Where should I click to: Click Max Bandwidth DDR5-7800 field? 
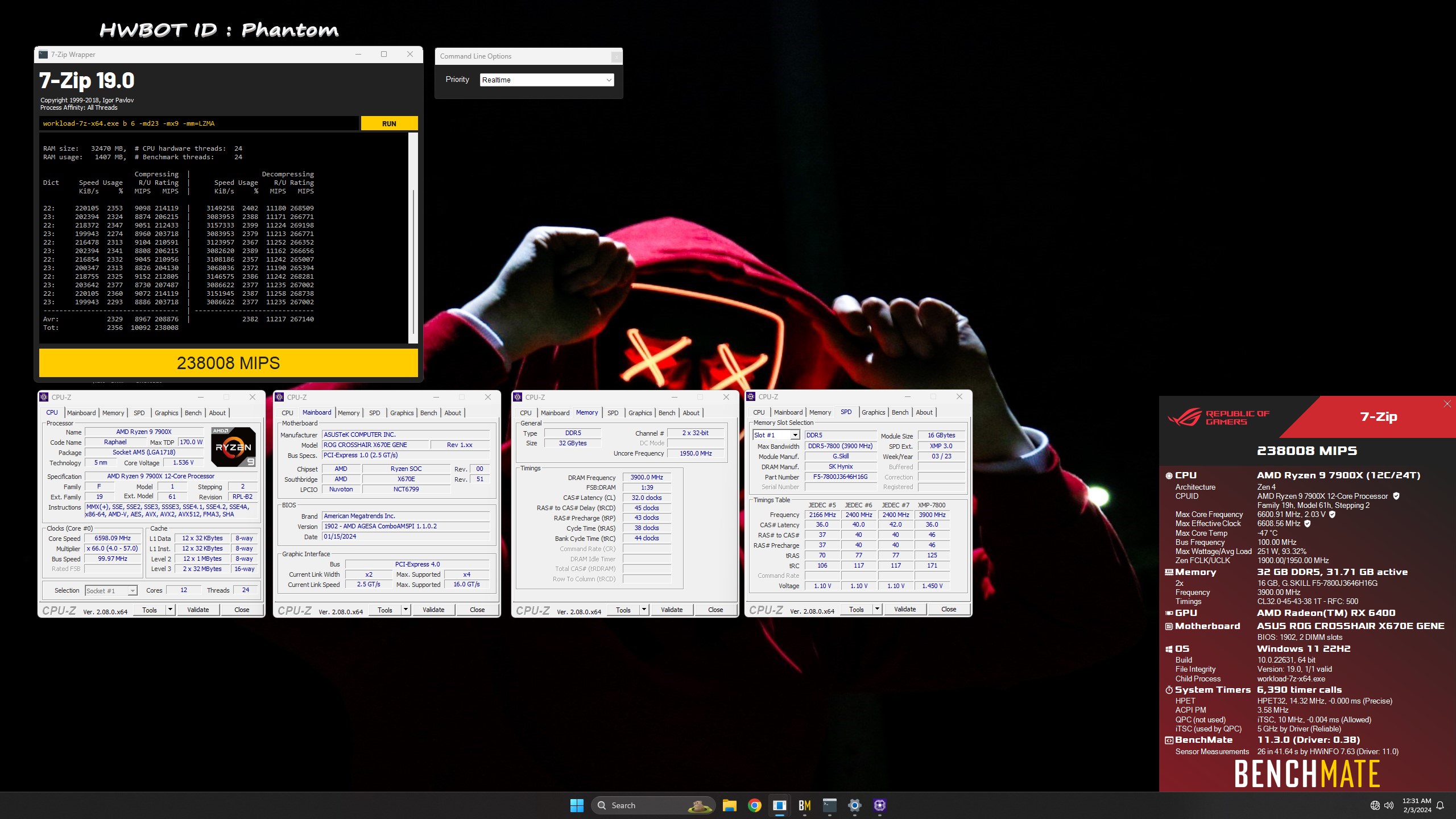point(840,446)
